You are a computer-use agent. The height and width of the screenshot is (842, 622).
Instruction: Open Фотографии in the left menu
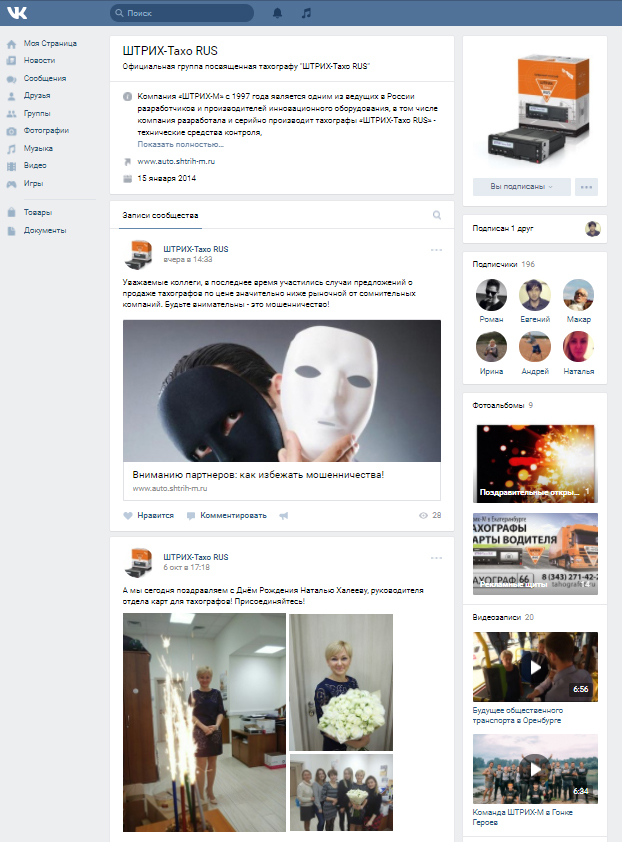click(46, 130)
